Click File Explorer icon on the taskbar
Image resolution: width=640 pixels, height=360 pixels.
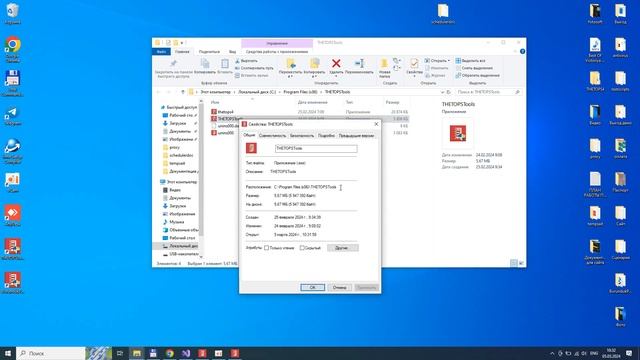coord(137,353)
